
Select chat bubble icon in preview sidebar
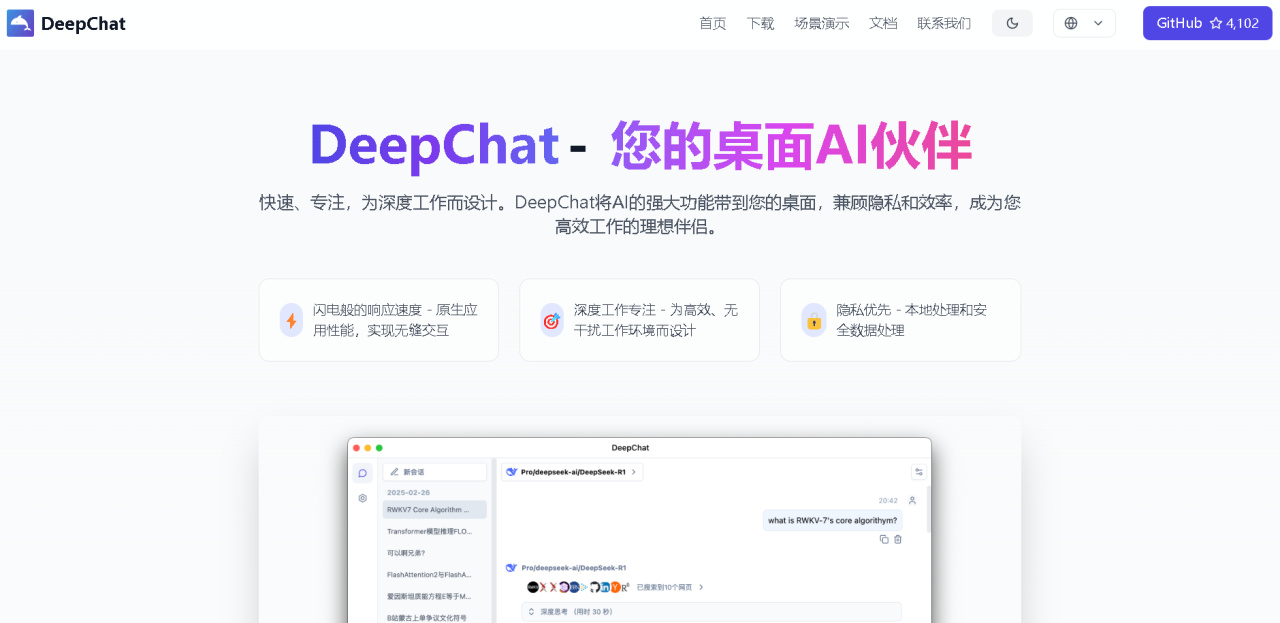(x=362, y=473)
